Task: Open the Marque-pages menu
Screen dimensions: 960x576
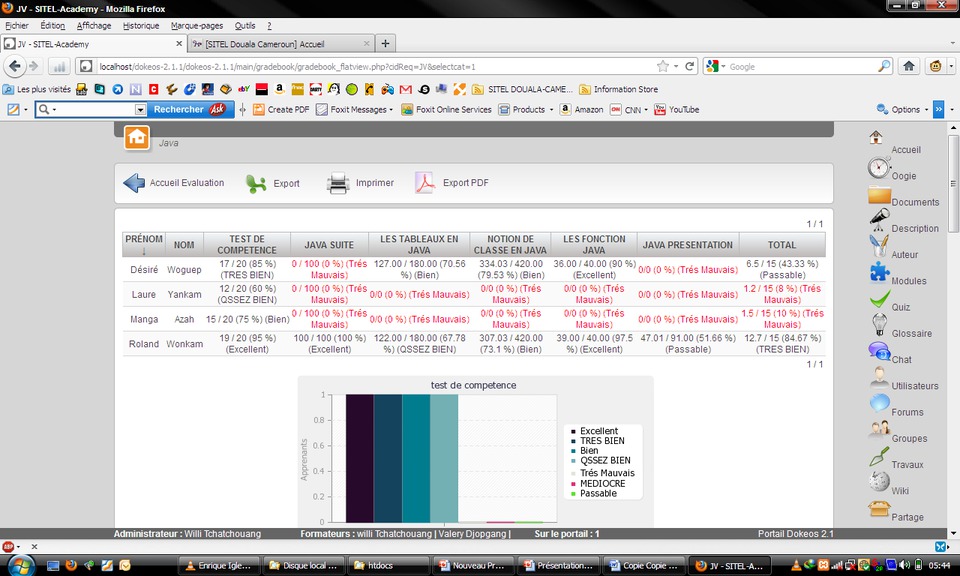Action: pos(197,26)
